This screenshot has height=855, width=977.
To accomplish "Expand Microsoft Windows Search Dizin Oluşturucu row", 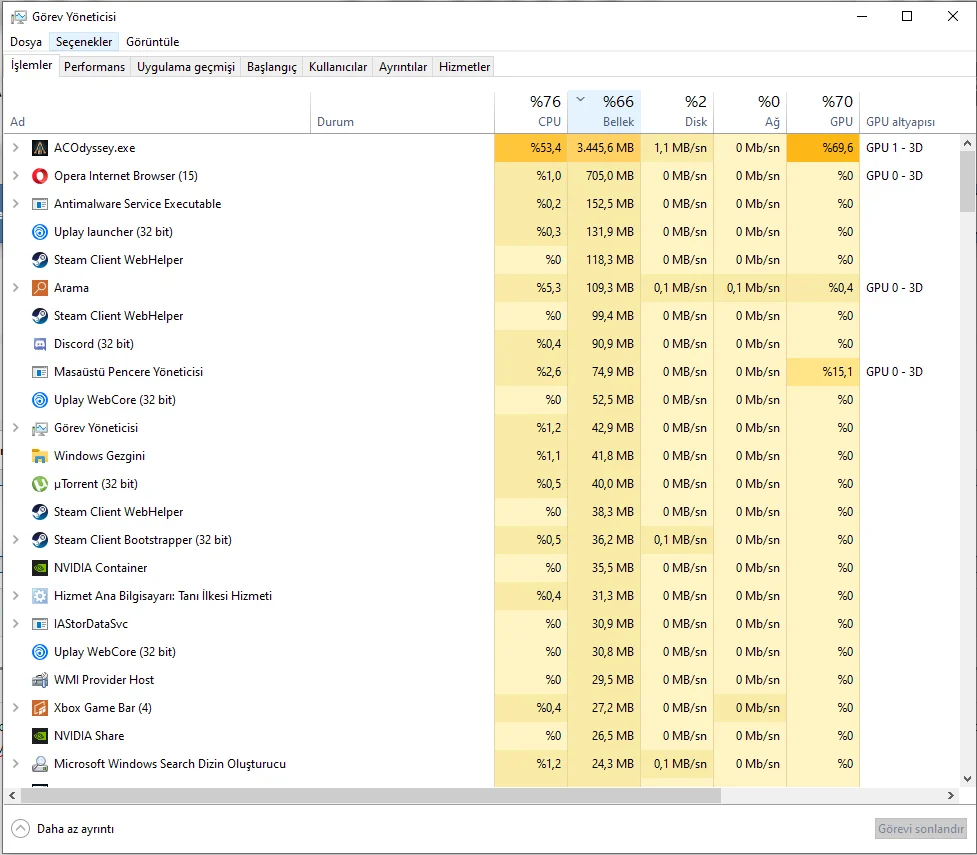I will (16, 764).
